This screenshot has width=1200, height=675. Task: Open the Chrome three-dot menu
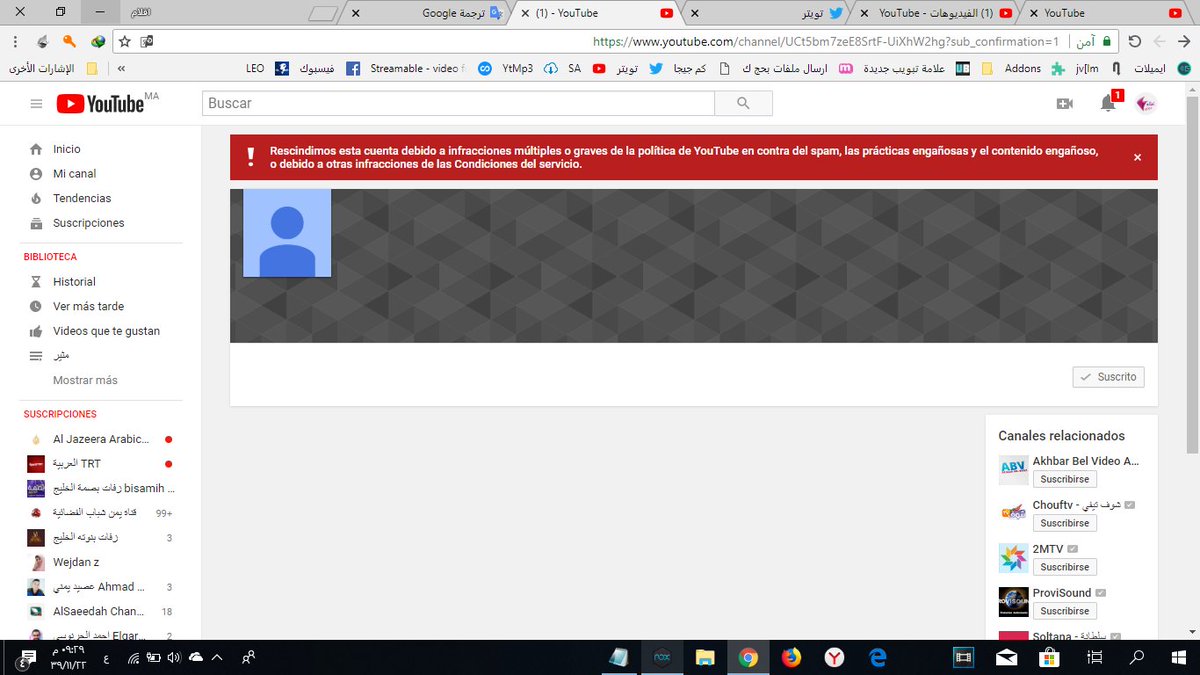(16, 42)
